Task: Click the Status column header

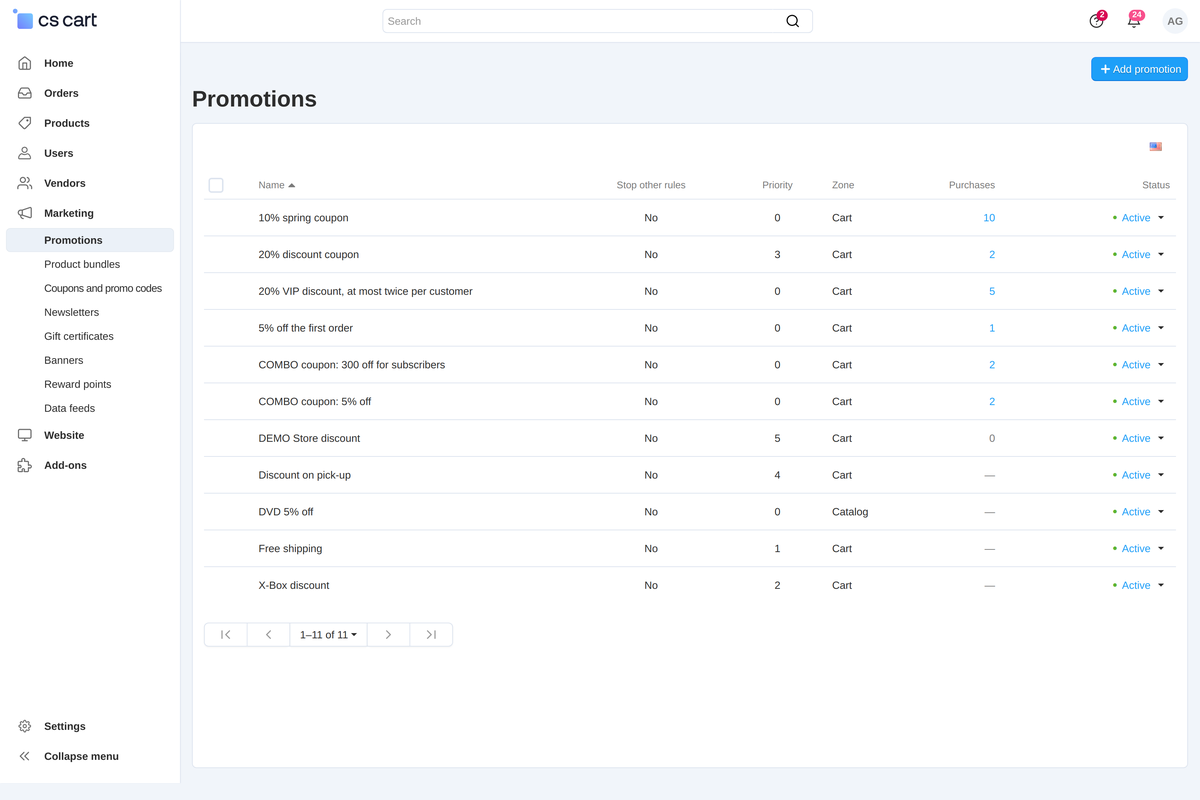Action: (1156, 185)
